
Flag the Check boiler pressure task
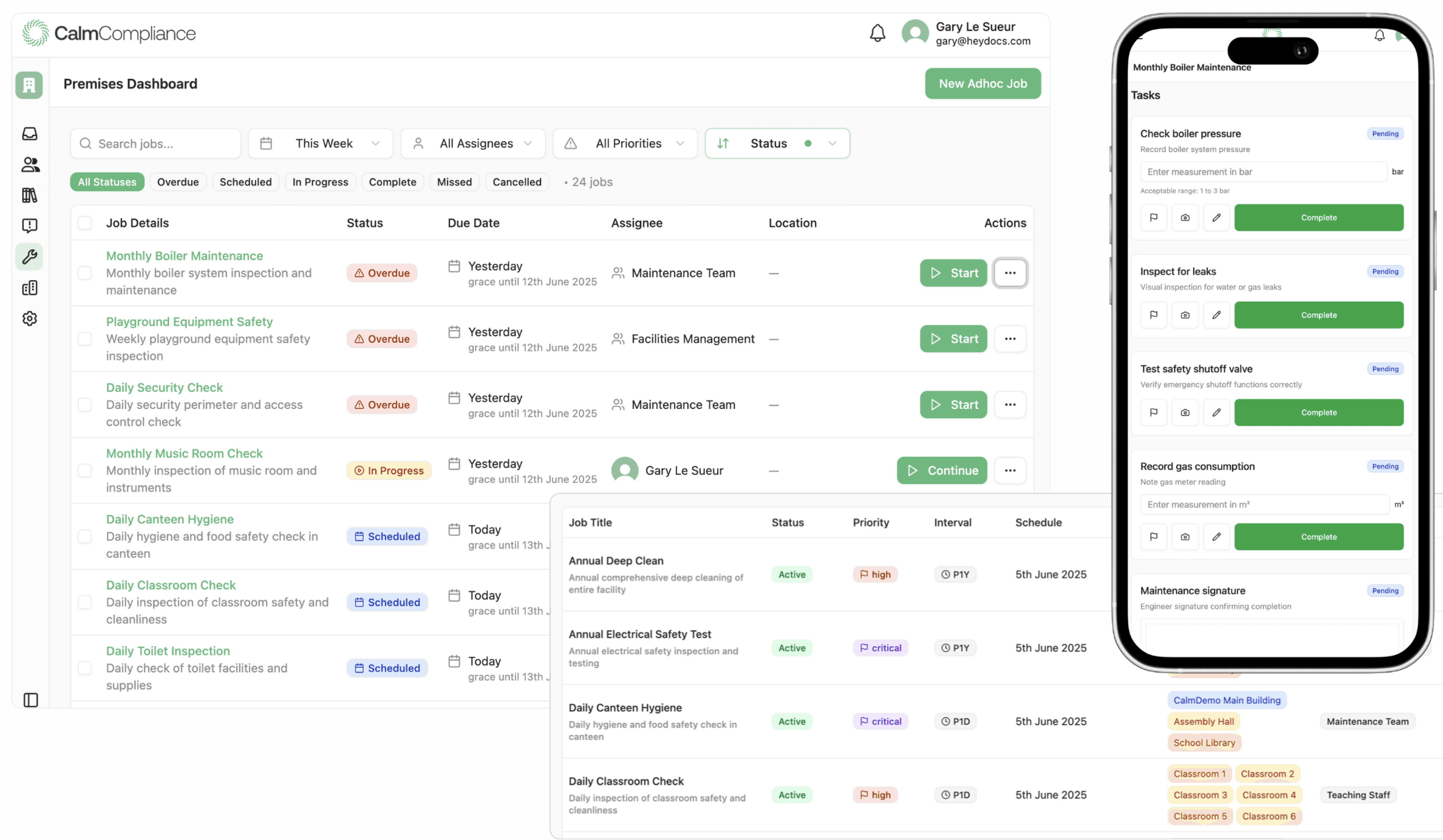click(x=1153, y=218)
